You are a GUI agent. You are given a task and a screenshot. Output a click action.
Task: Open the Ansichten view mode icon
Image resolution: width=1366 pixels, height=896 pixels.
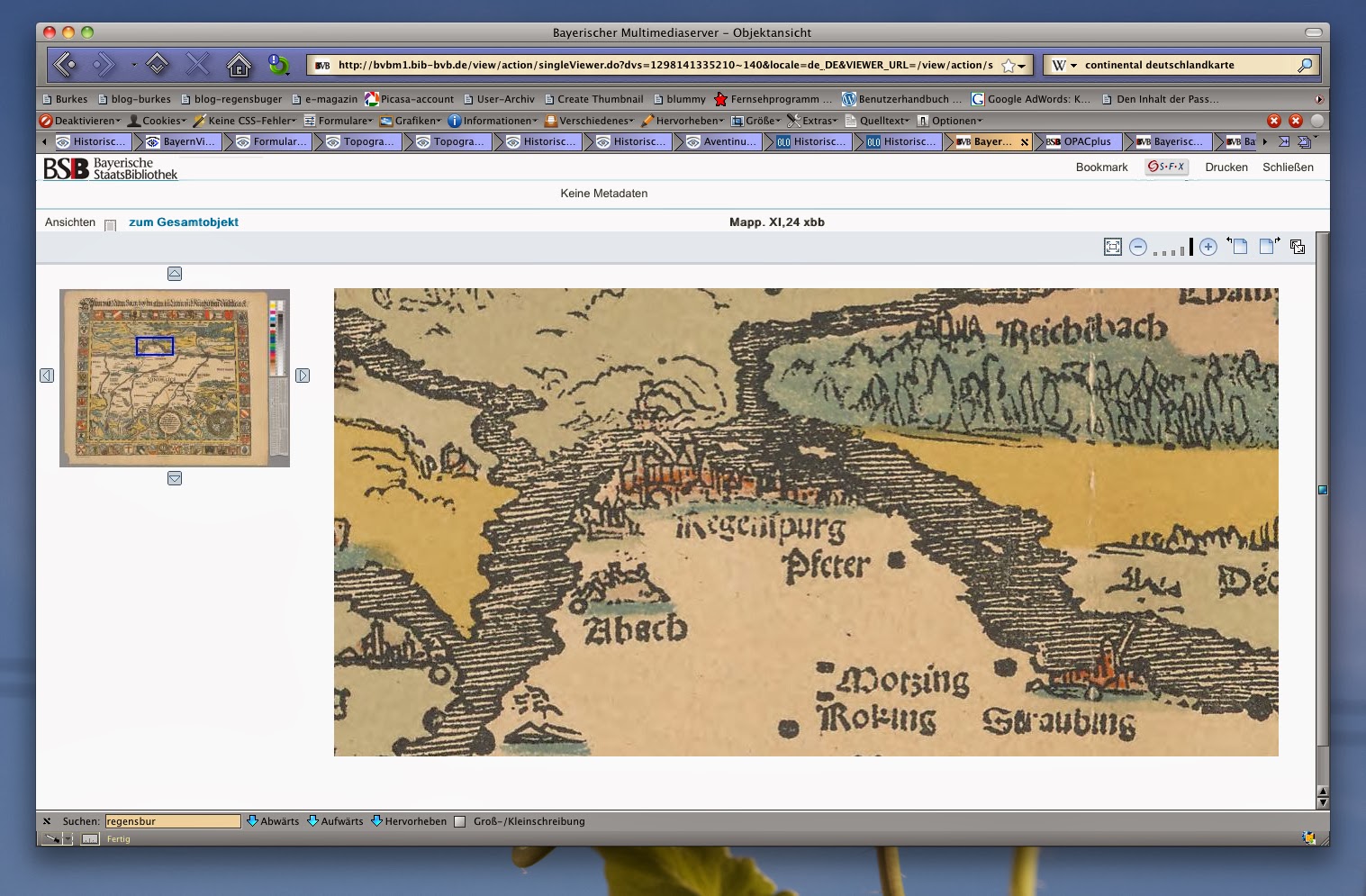tap(110, 224)
